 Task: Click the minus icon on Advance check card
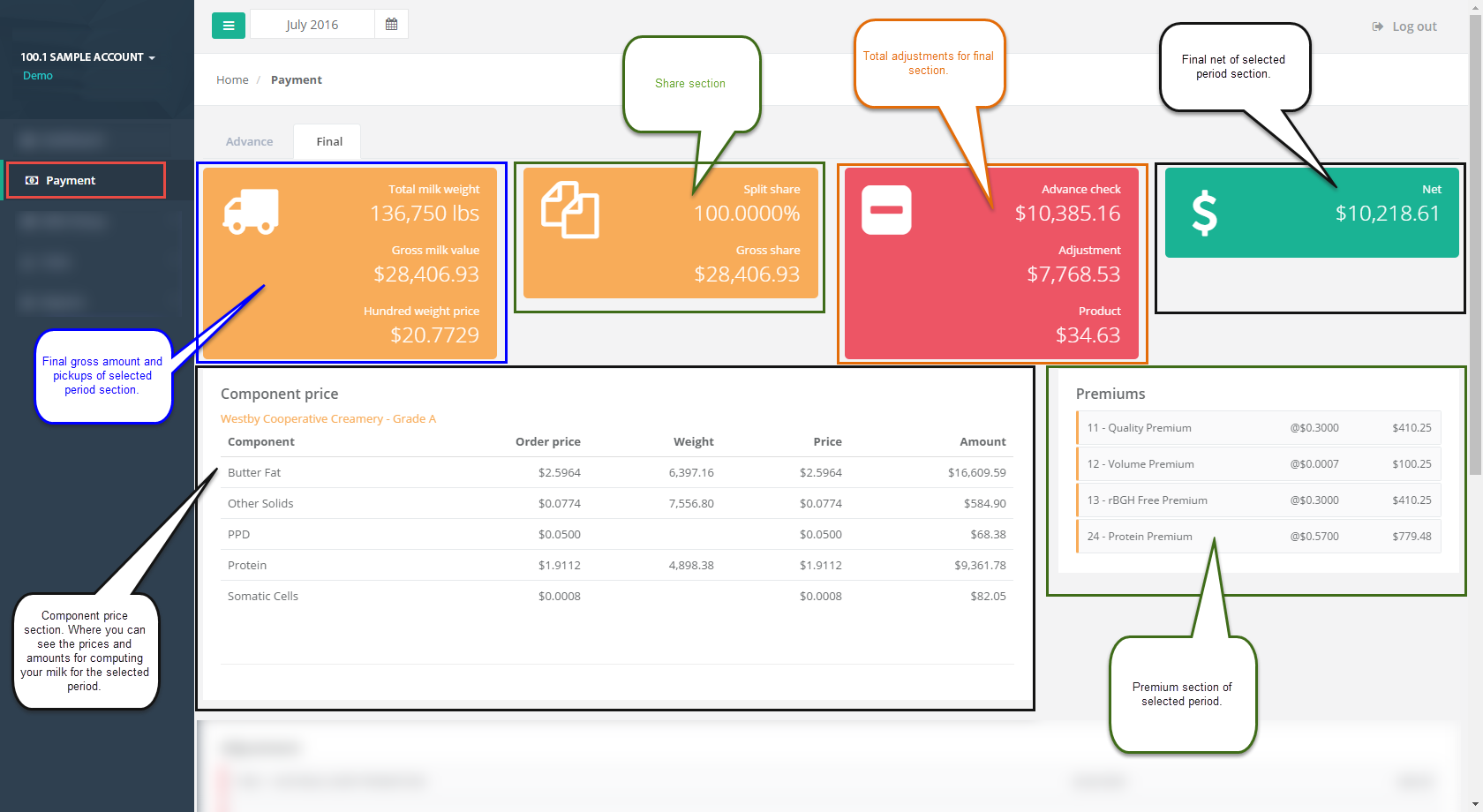tap(886, 210)
